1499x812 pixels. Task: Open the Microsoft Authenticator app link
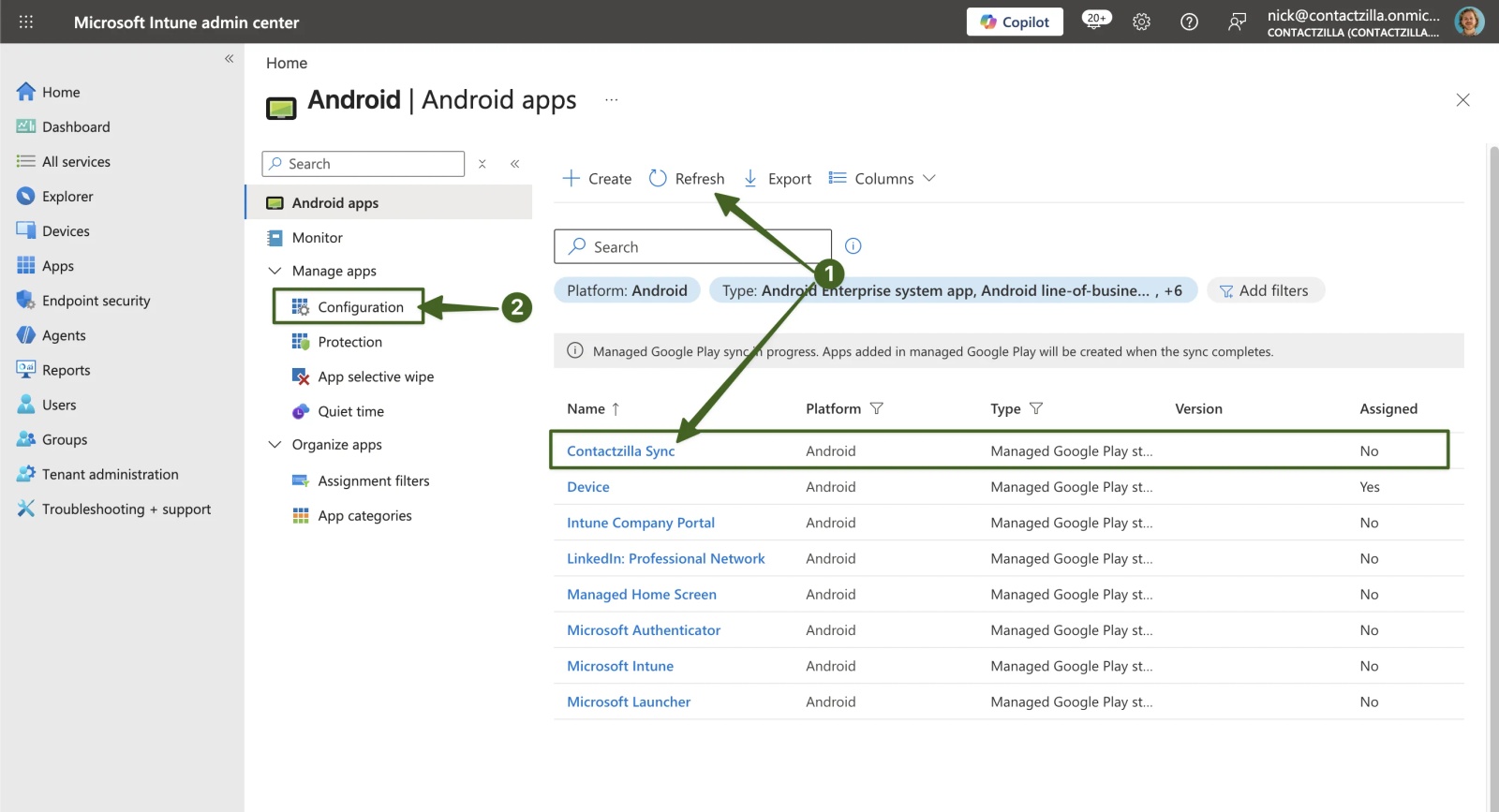coord(644,630)
